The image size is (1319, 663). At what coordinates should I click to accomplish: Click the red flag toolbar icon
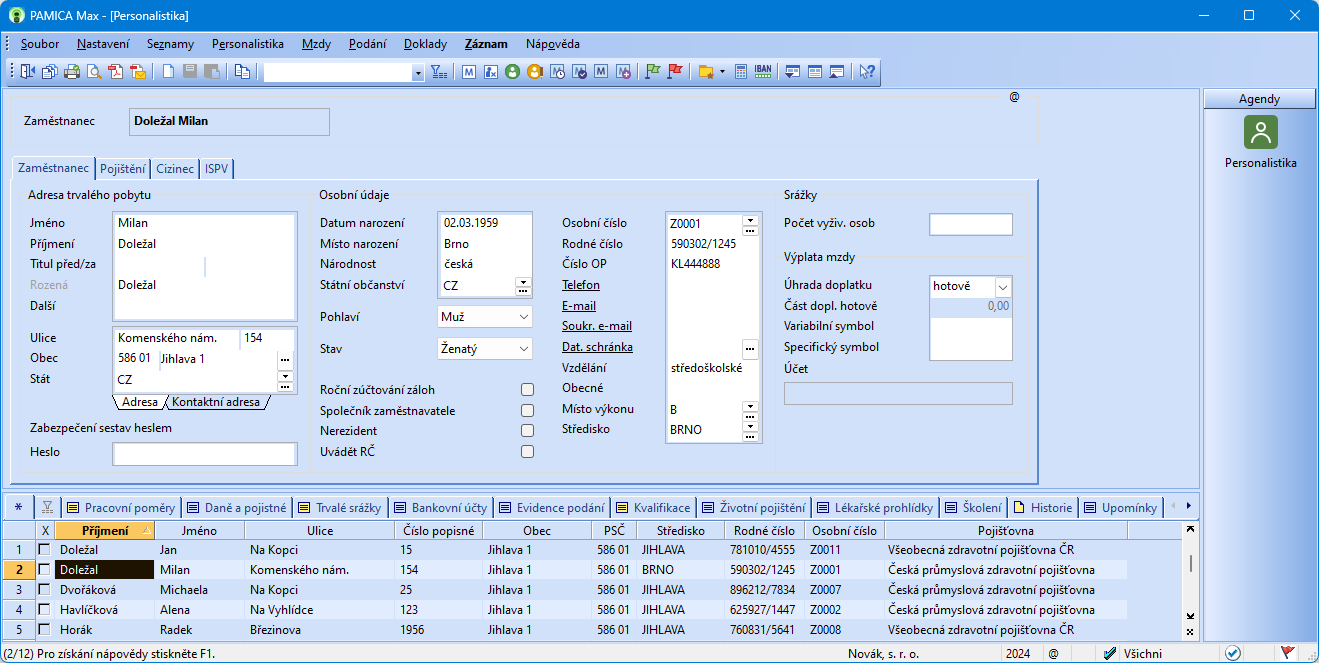tap(675, 72)
